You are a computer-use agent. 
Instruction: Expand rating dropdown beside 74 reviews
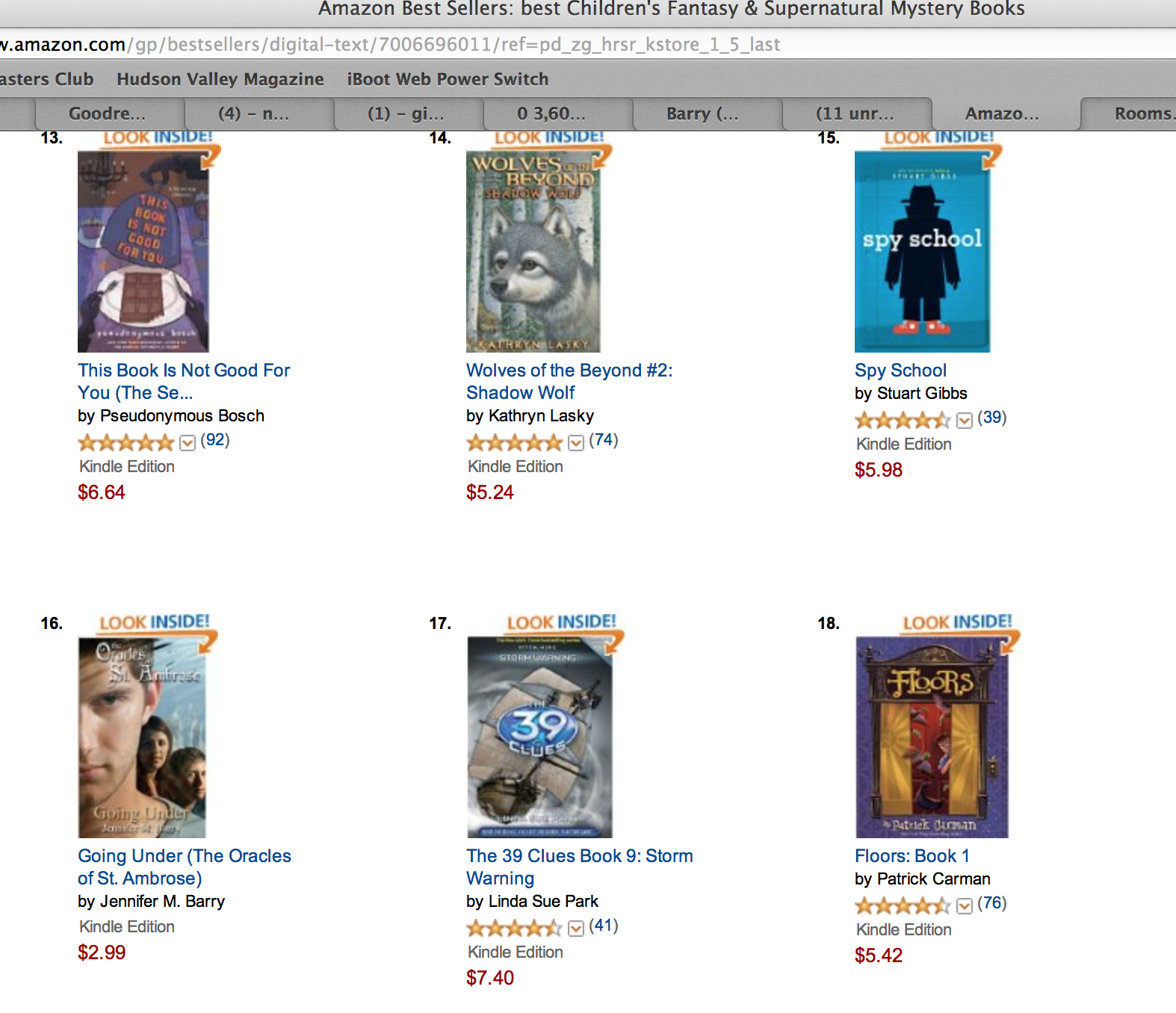tap(576, 443)
